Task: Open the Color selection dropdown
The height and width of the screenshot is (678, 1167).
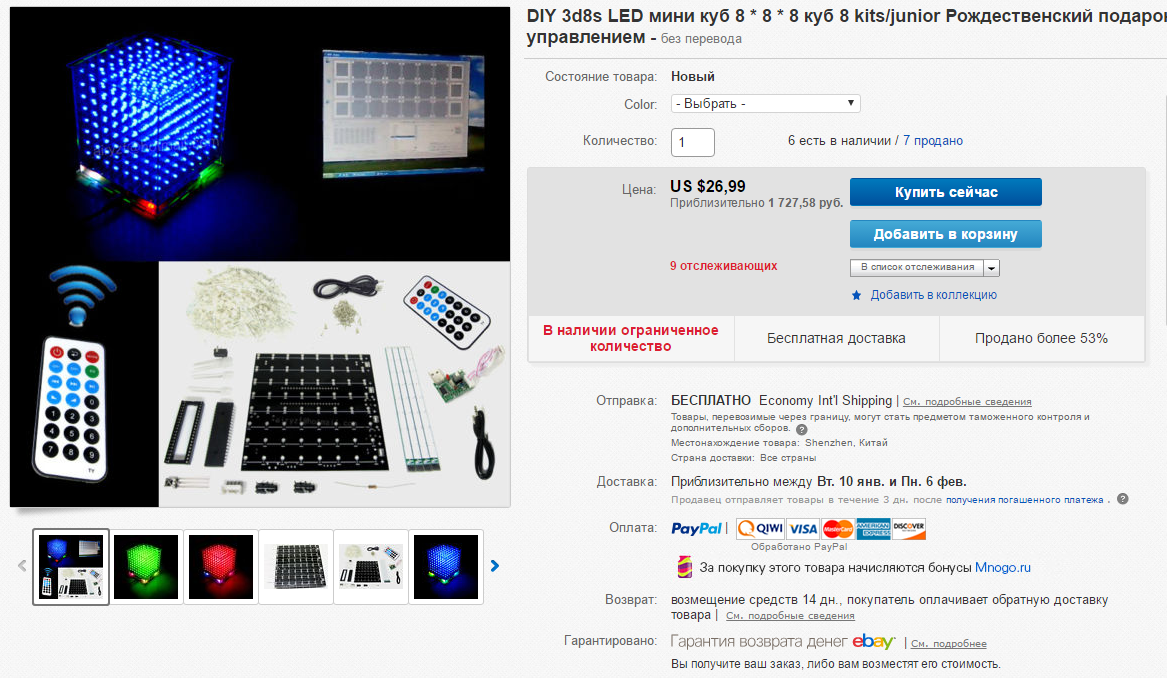Action: click(x=766, y=103)
